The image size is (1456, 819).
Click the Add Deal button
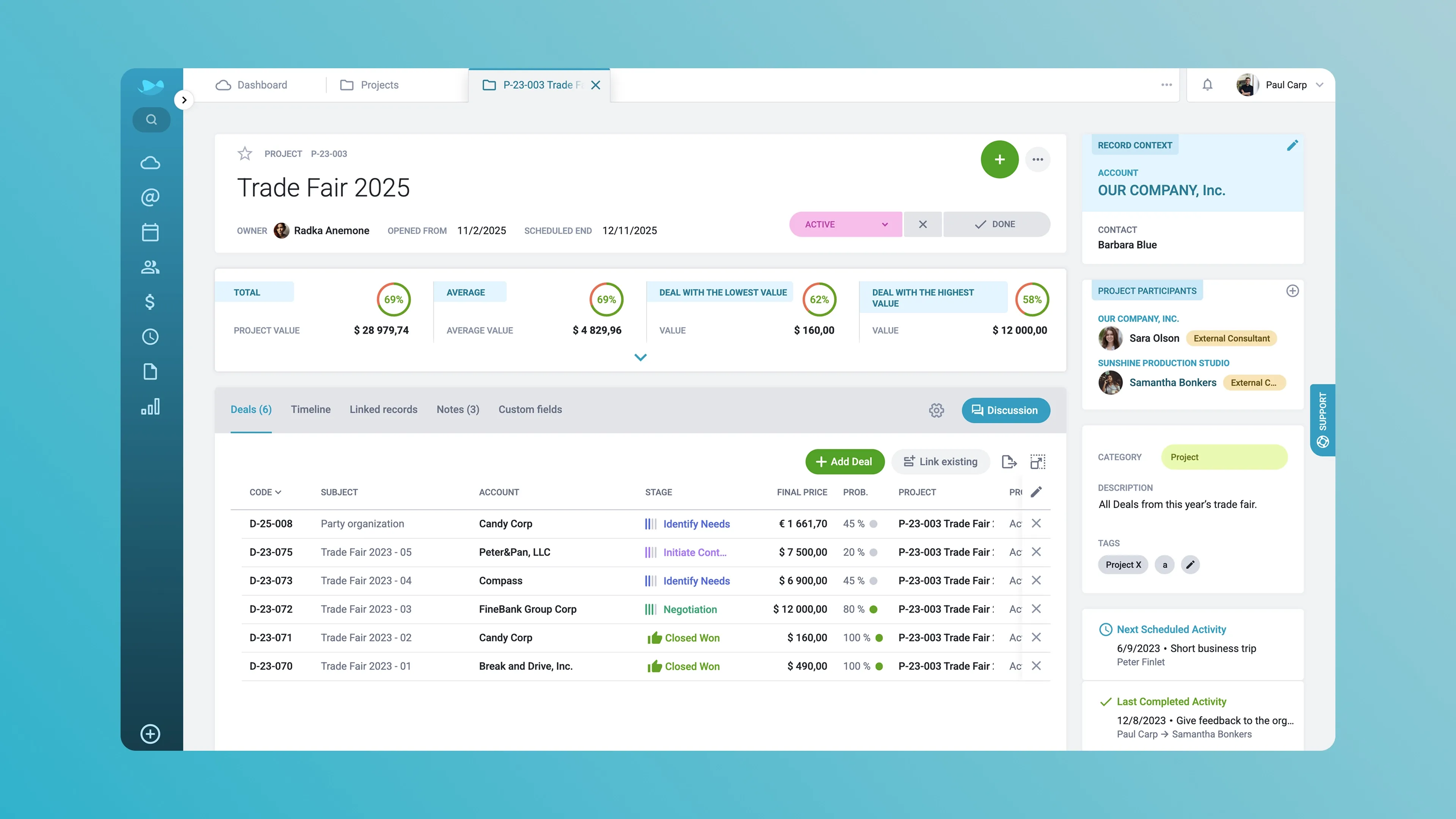tap(844, 462)
